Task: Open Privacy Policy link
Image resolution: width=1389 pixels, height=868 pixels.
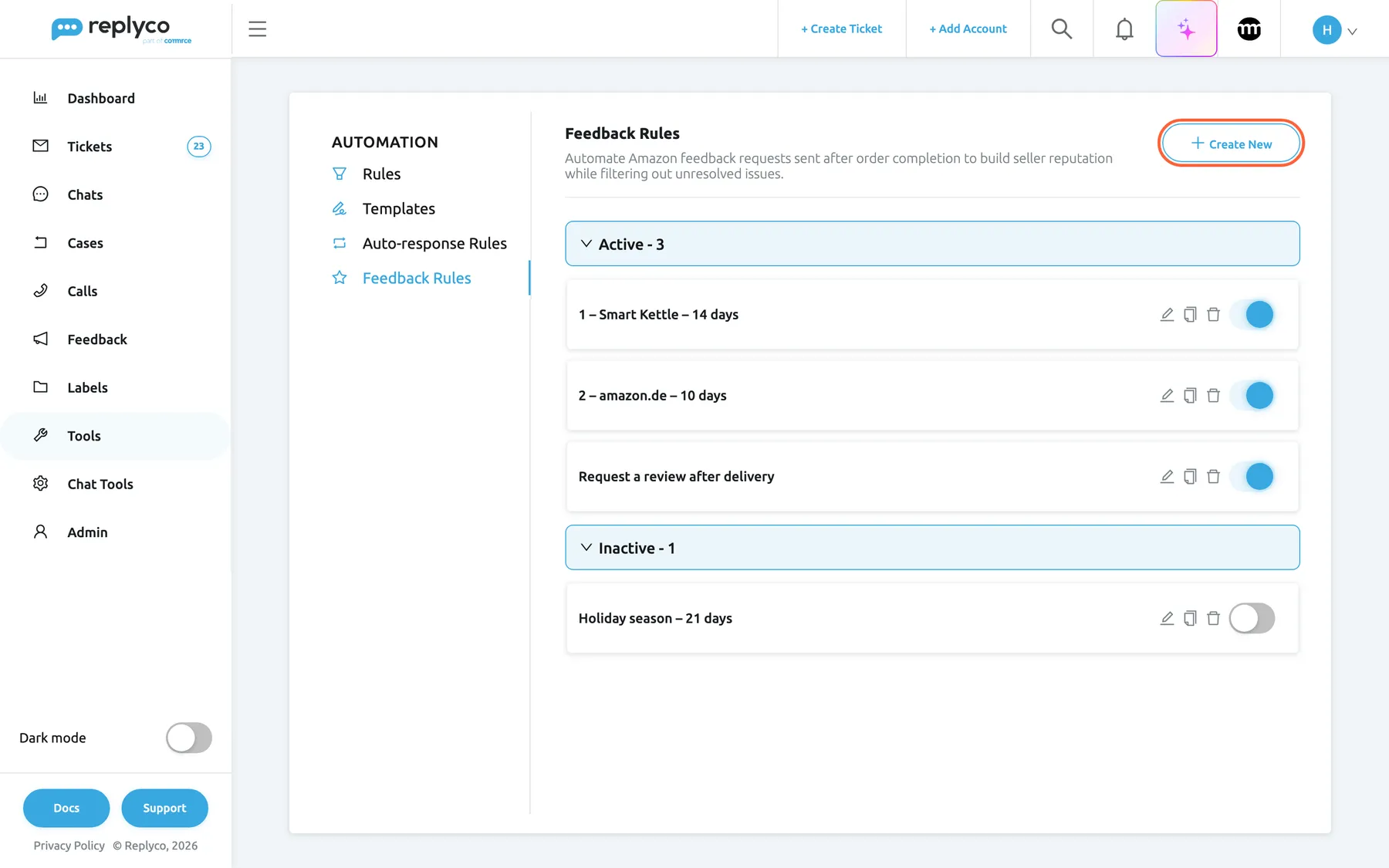Action: tap(69, 846)
